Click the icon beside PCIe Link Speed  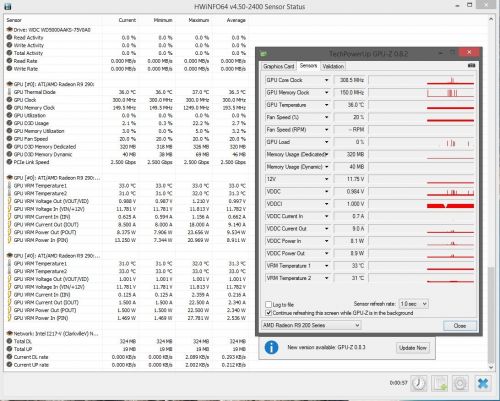[x=9, y=162]
